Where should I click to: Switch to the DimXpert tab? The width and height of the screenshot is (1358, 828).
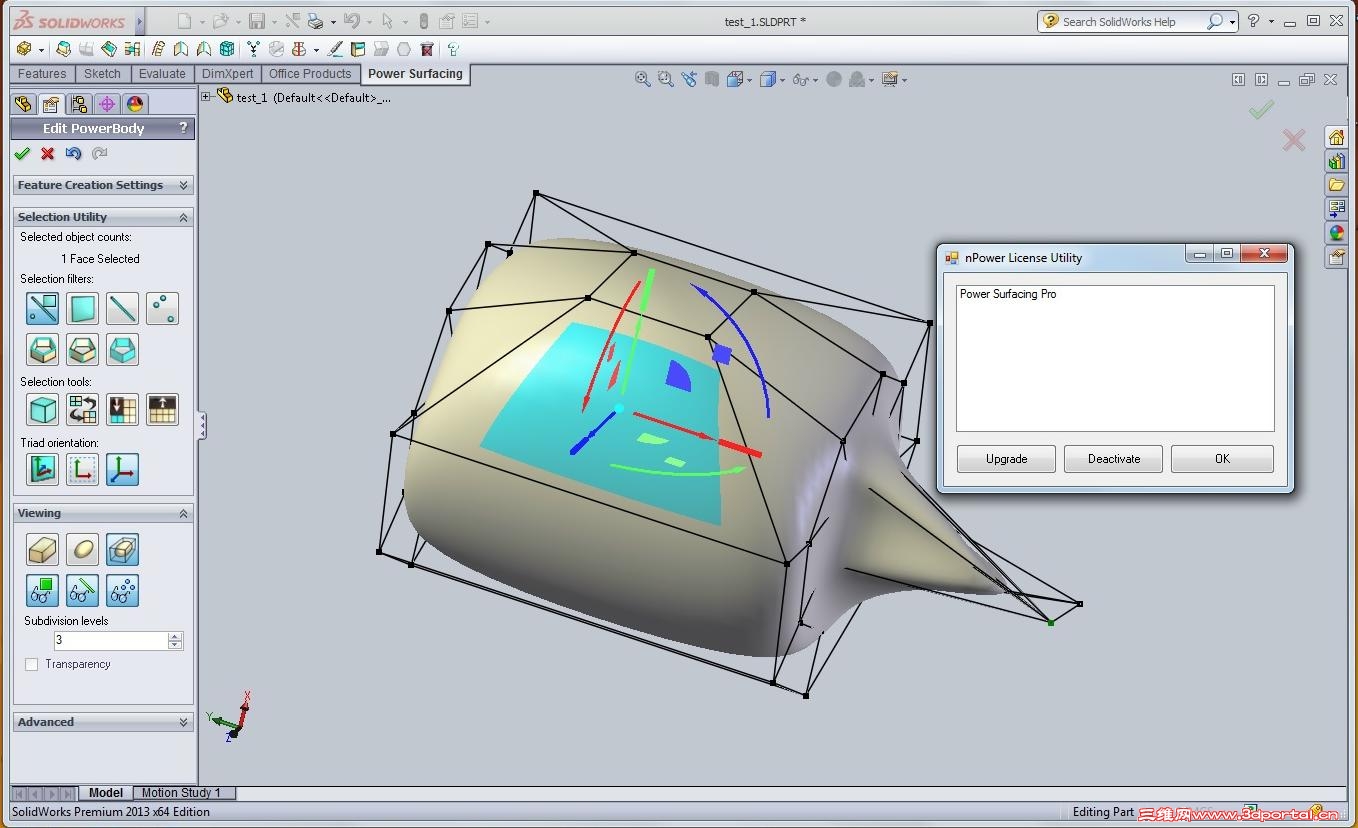point(228,74)
